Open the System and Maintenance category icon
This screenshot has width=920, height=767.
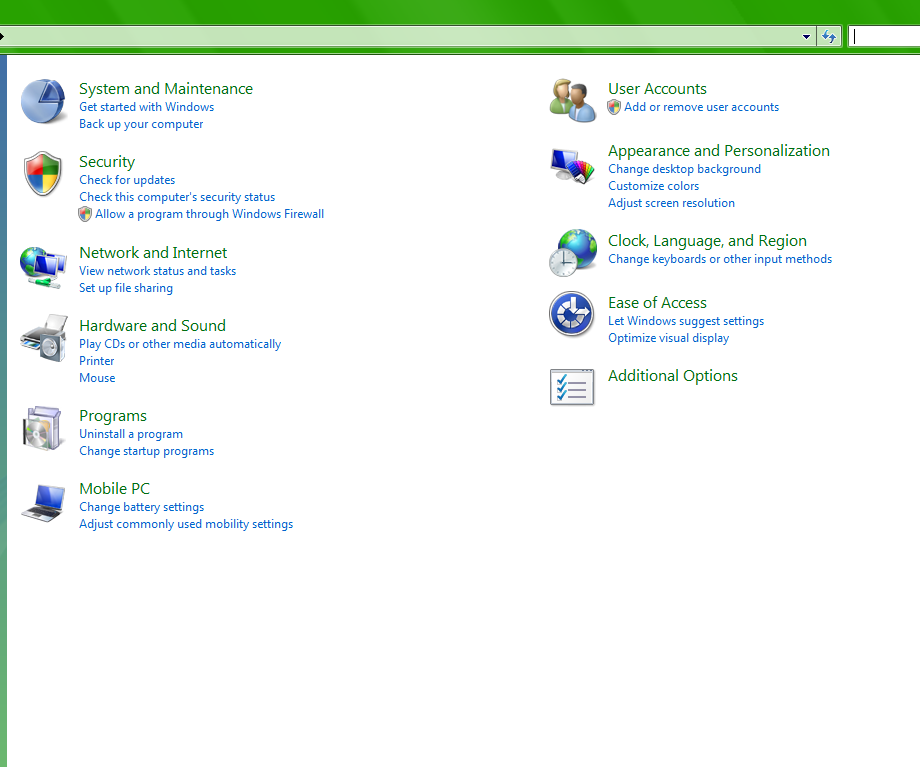(x=43, y=101)
